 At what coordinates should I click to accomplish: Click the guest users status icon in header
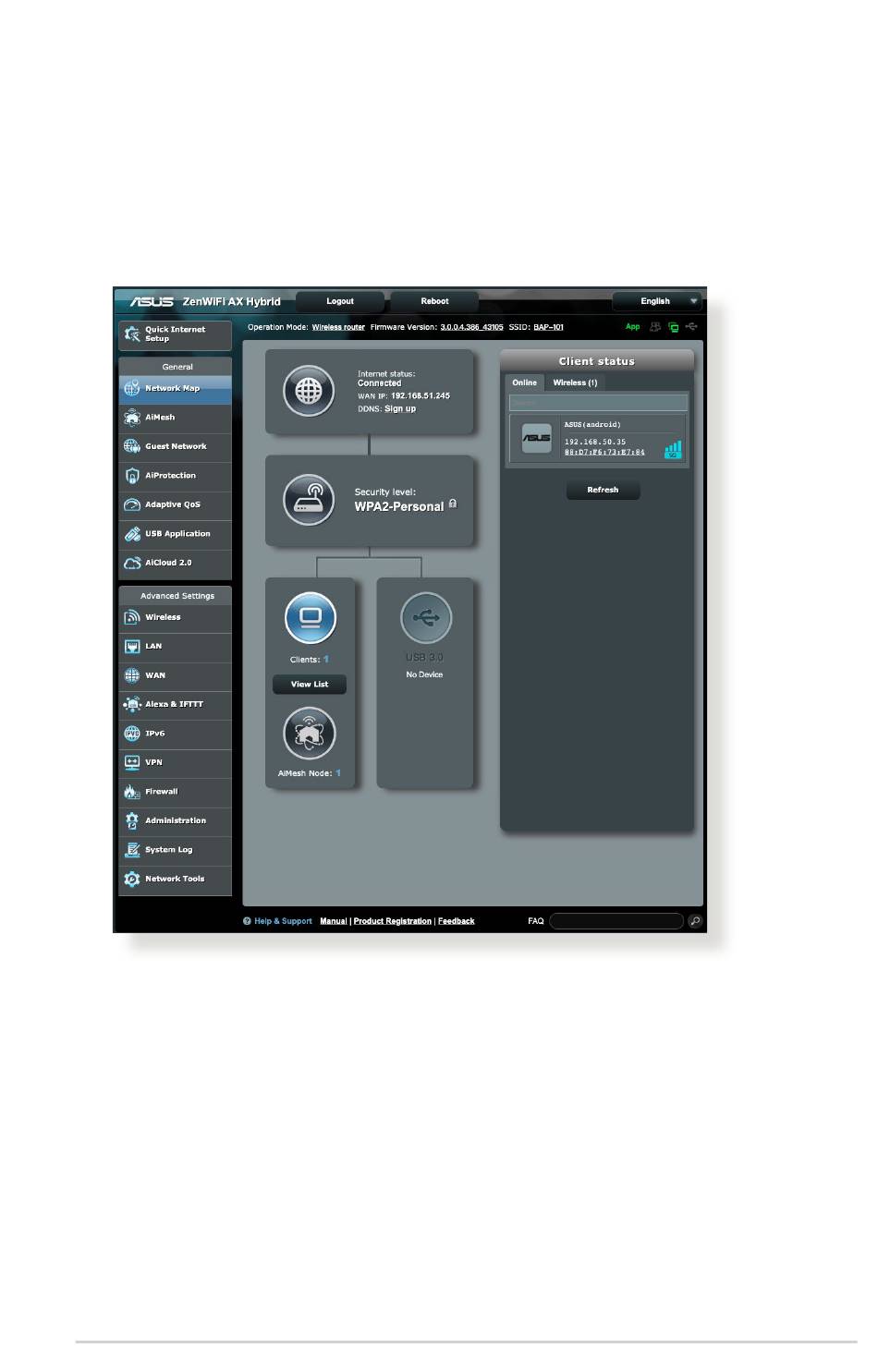point(656,327)
